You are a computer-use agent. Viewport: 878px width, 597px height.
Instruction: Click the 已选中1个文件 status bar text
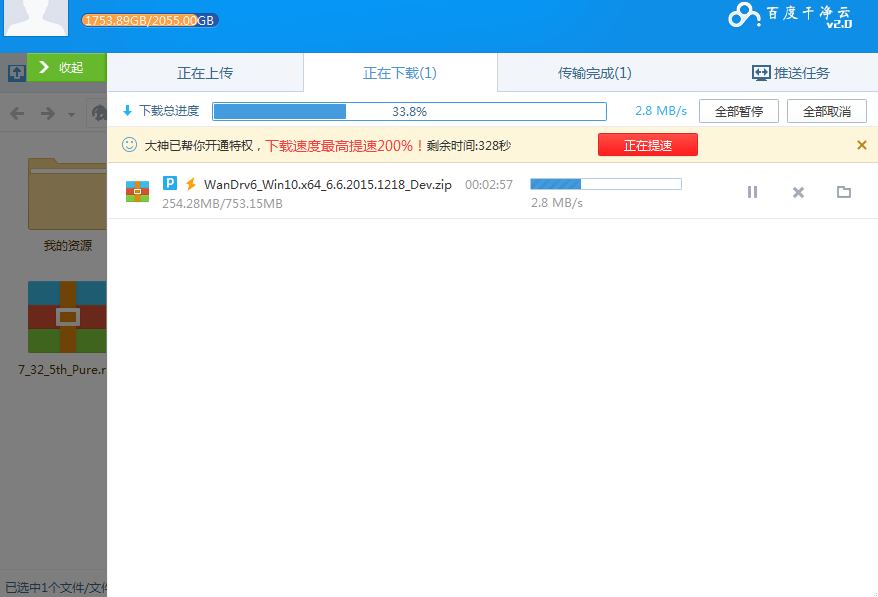coord(55,587)
